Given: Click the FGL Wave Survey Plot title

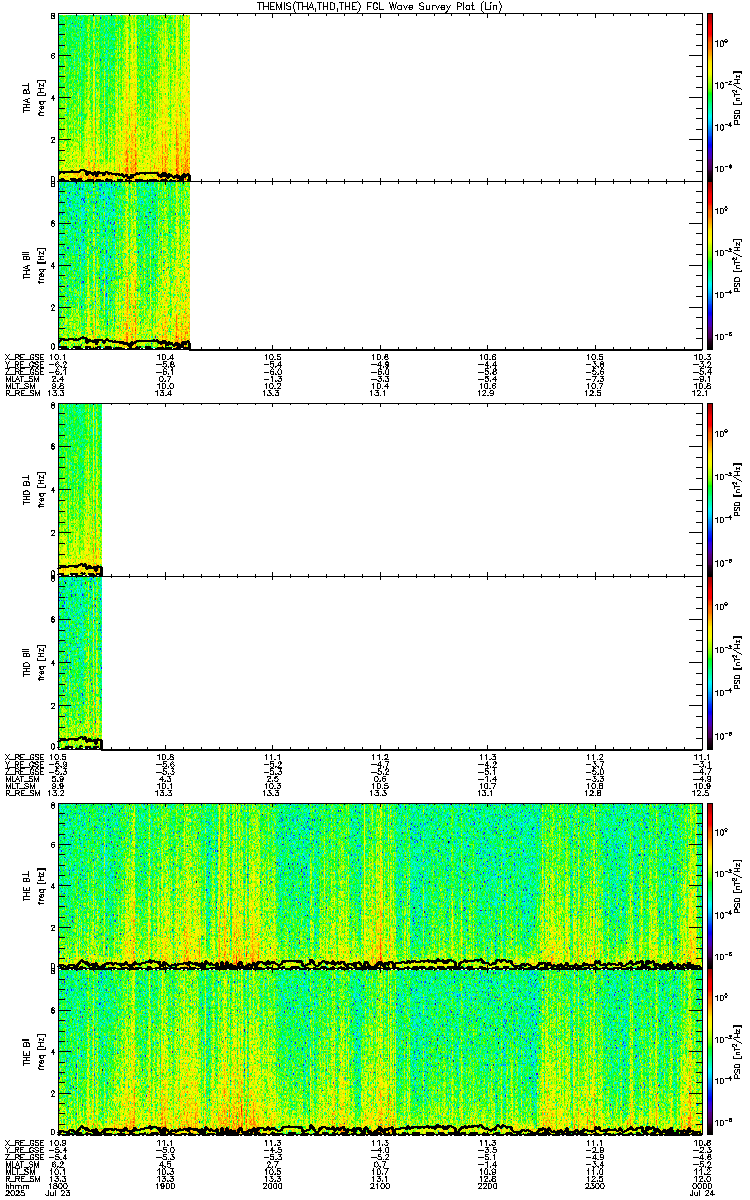Looking at the screenshot, I should point(379,6).
